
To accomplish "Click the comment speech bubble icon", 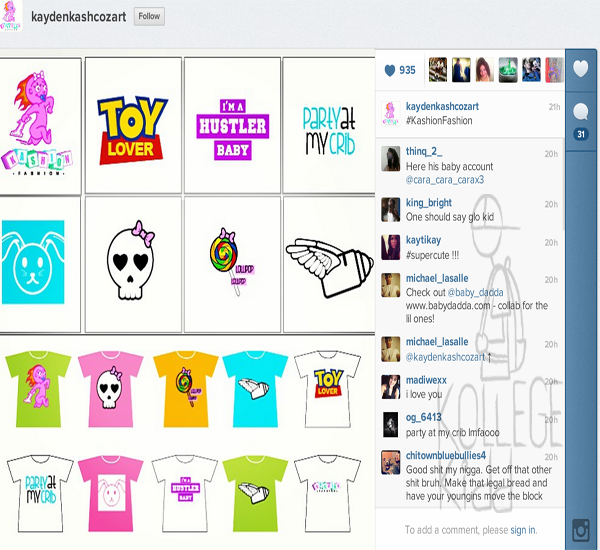I will click(581, 110).
